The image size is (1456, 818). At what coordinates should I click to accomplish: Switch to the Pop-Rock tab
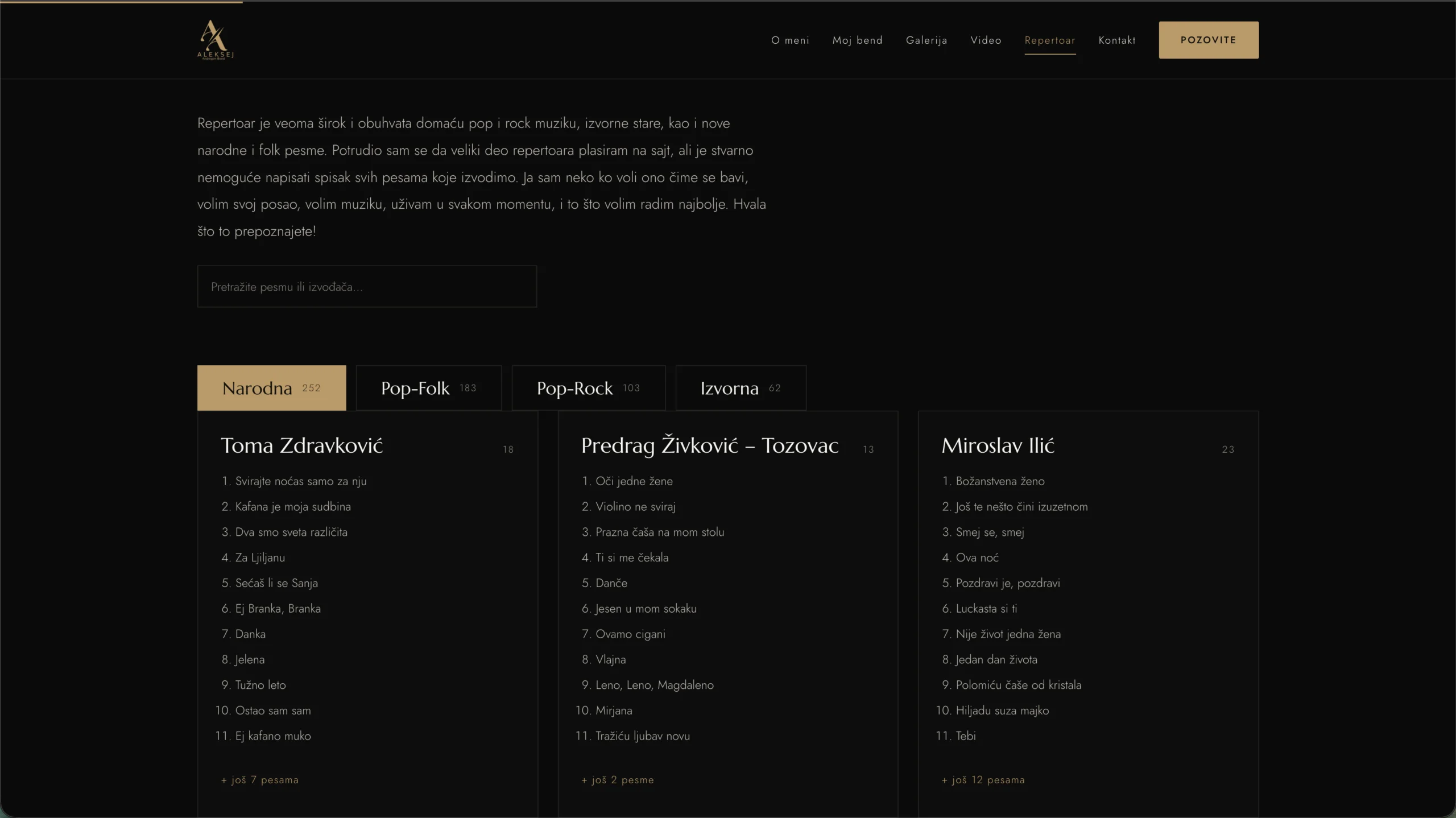point(589,388)
